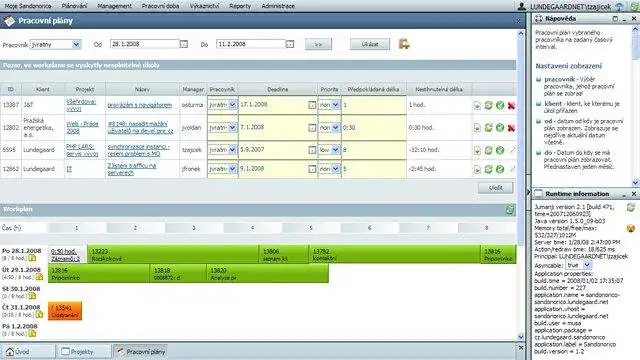Image resolution: width=640 pixels, height=360 pixels.
Task: Open the low Priorita dropdown in row 5595
Action: click(329, 150)
